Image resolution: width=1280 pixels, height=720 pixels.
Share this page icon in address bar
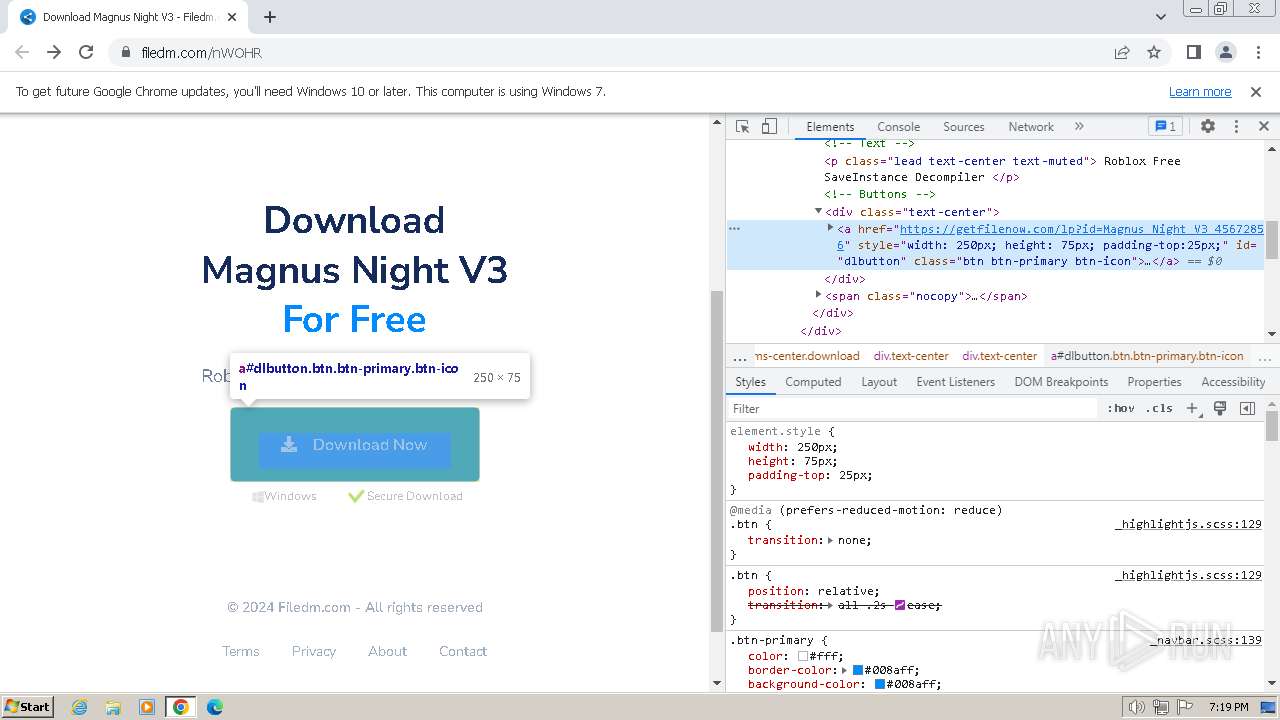(1122, 52)
